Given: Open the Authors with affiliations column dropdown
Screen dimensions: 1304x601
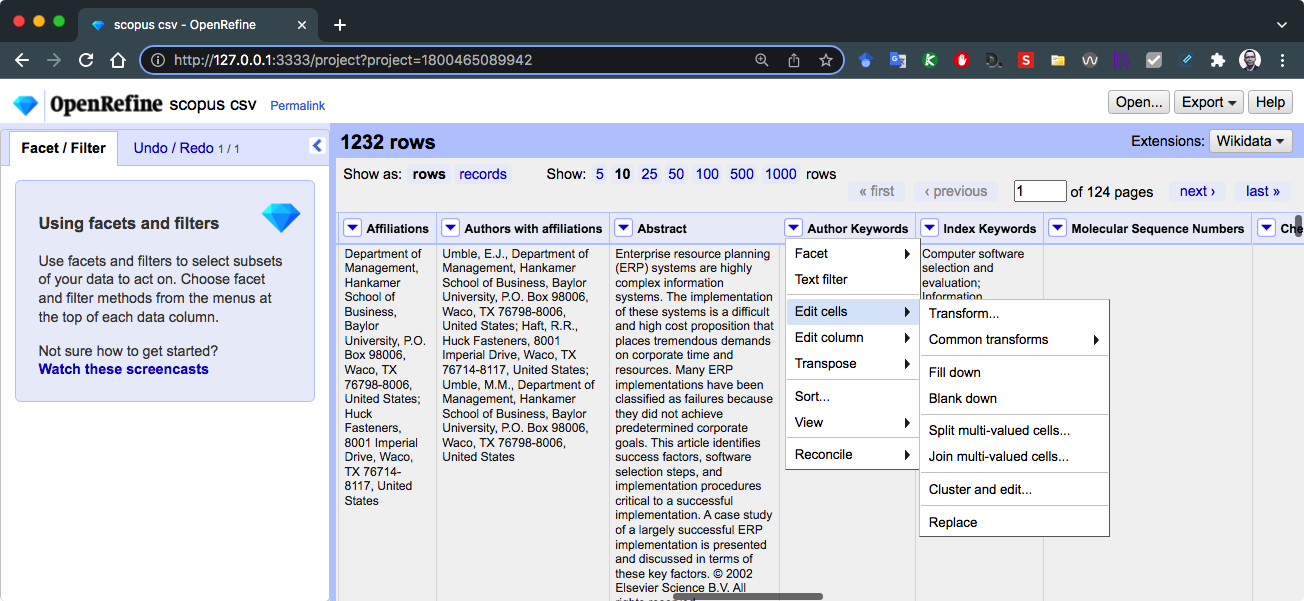Looking at the screenshot, I should (x=450, y=228).
